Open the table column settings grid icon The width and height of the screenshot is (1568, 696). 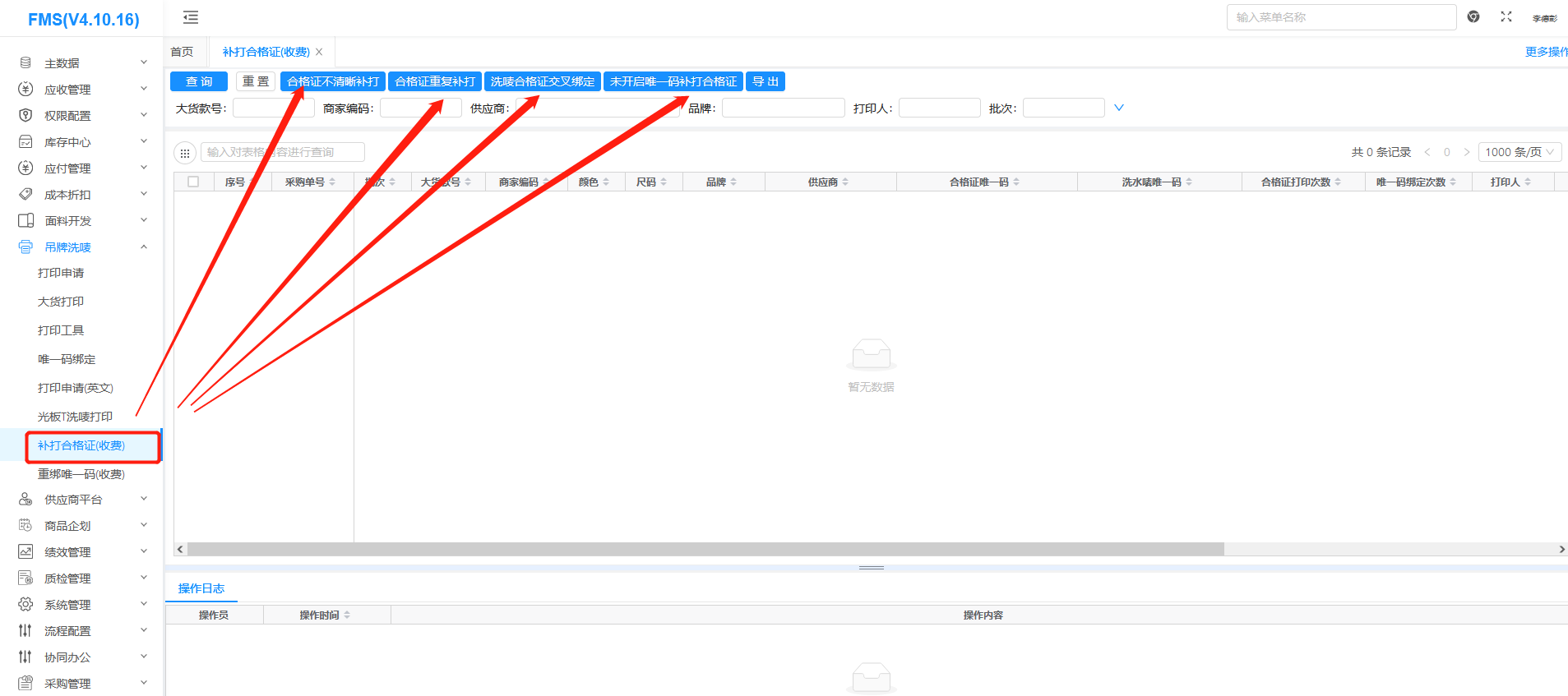[185, 153]
